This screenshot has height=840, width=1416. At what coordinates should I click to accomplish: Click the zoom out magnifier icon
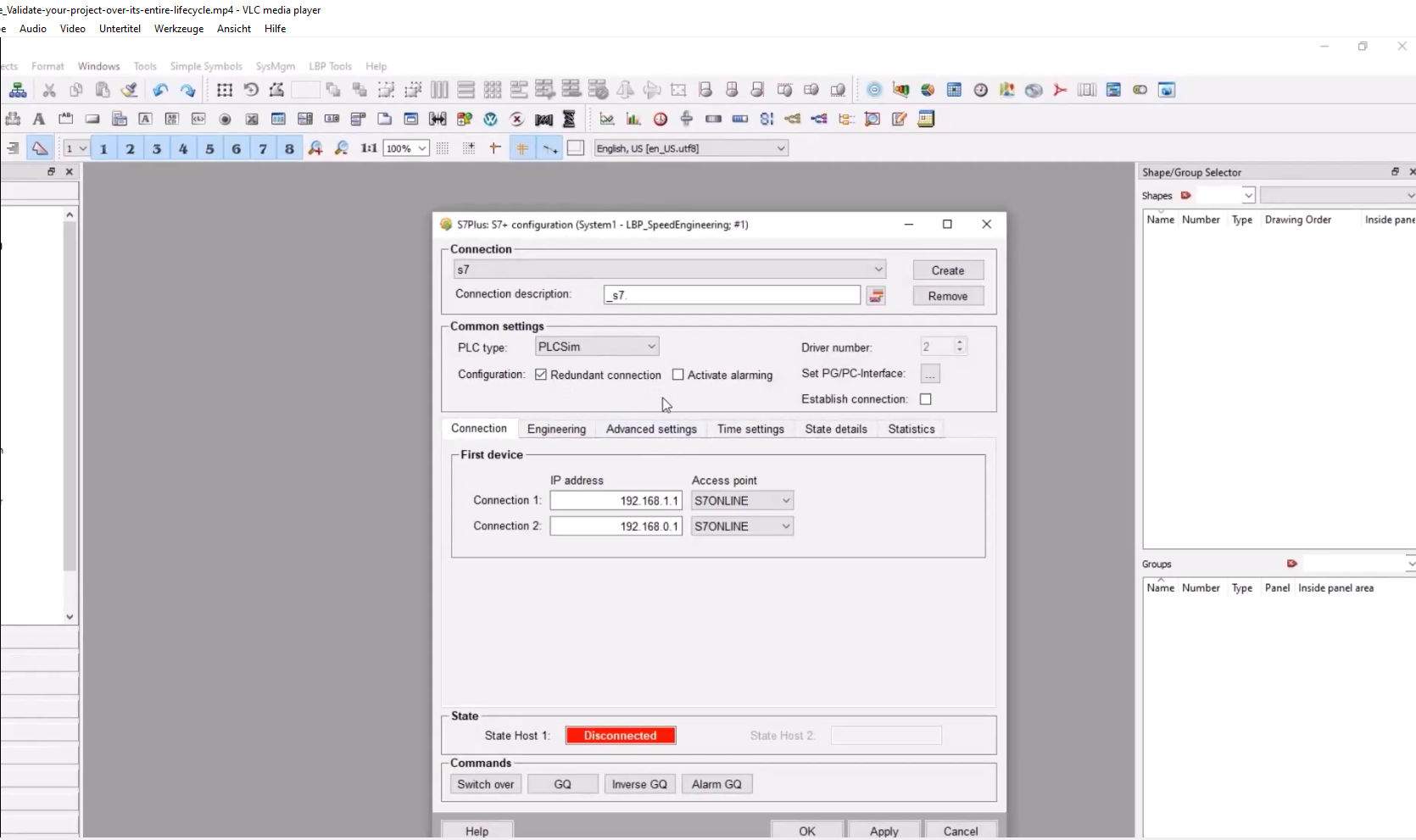342,148
